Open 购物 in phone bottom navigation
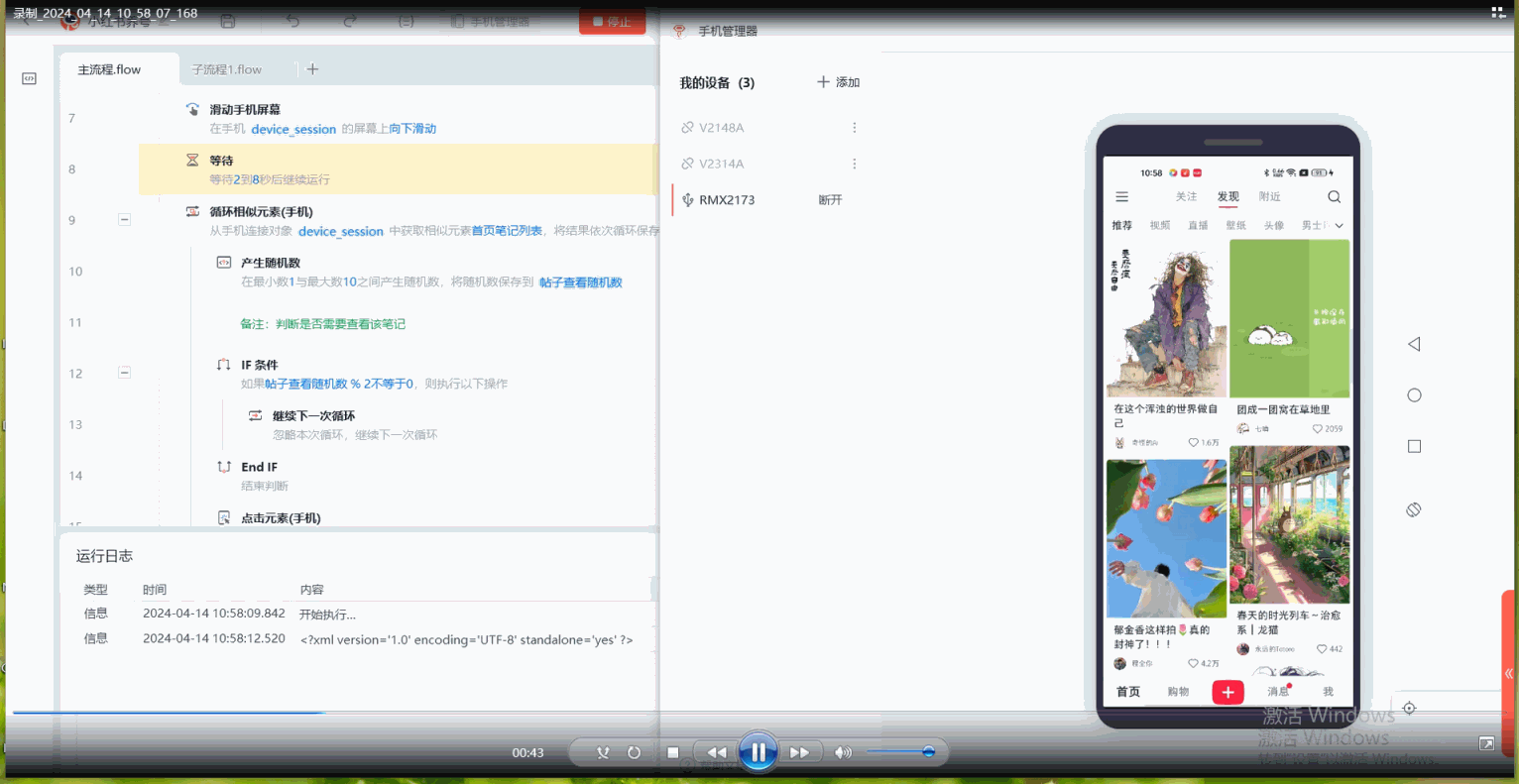The width and height of the screenshot is (1519, 784). pyautogui.click(x=1178, y=692)
